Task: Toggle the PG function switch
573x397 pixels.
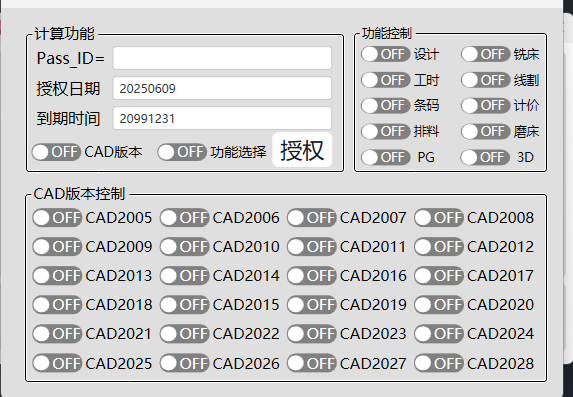Action: [386, 158]
